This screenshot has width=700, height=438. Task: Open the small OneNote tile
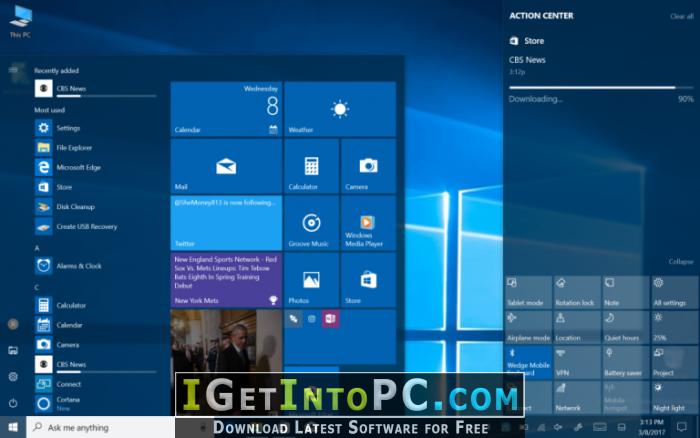coord(330,319)
